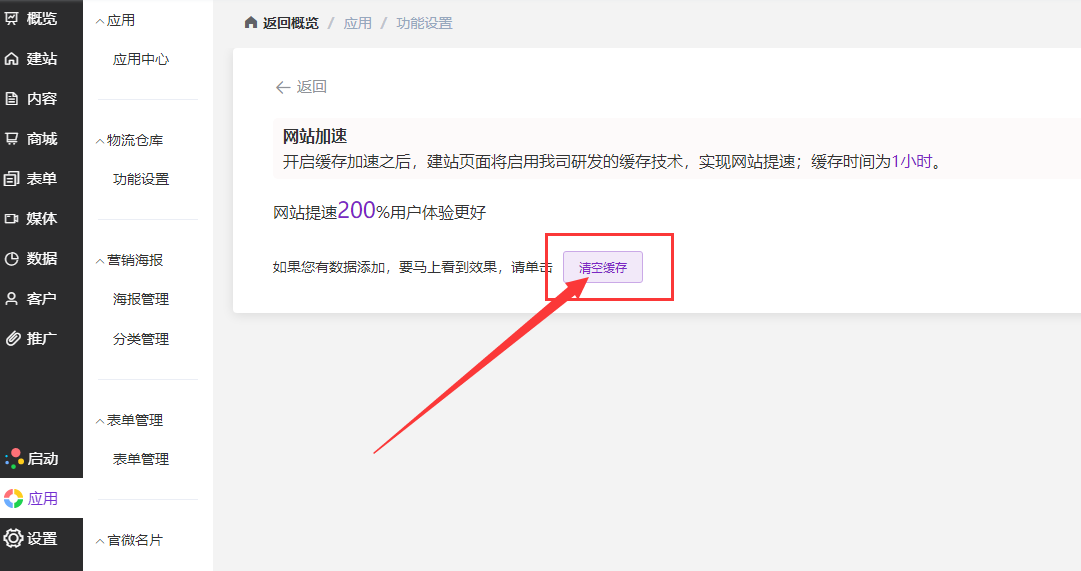Click the purple 200 speed figure
The height and width of the screenshot is (571, 1081).
pos(356,210)
